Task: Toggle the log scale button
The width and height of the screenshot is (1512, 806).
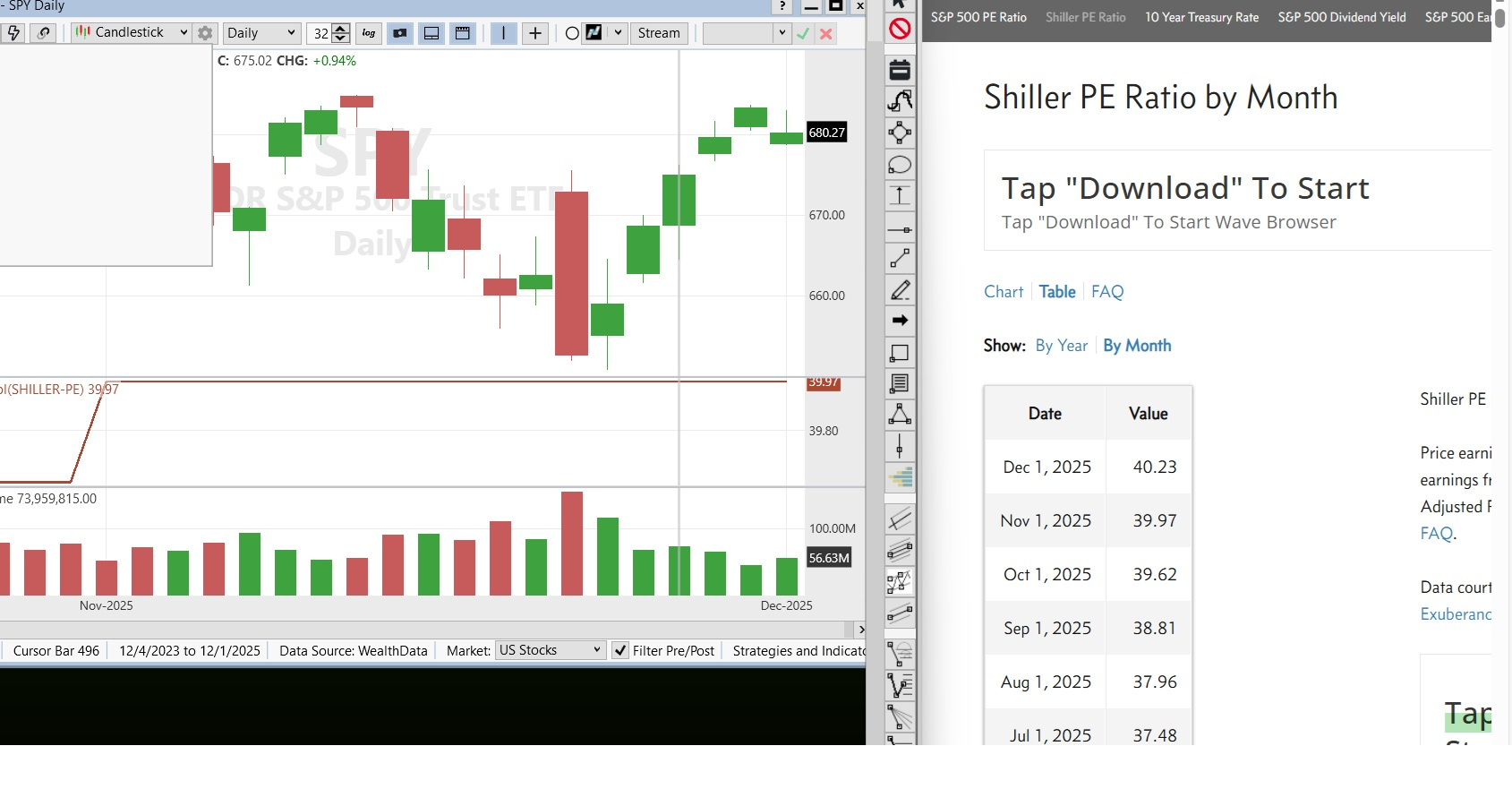Action: tap(369, 33)
